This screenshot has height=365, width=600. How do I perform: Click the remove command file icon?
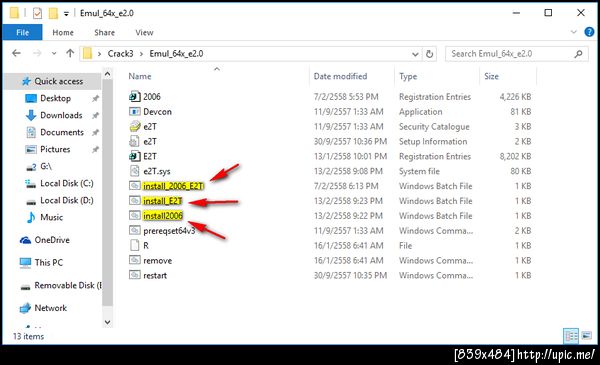(x=134, y=260)
